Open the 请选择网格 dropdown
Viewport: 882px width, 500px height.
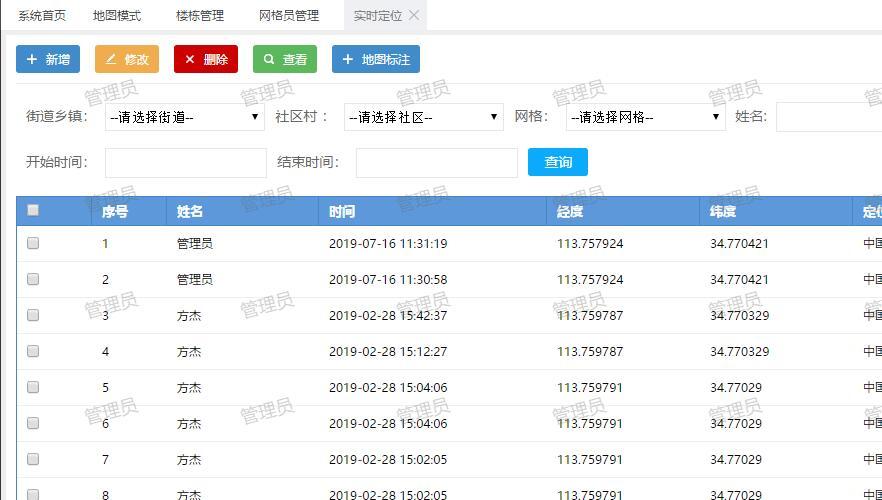(646, 117)
